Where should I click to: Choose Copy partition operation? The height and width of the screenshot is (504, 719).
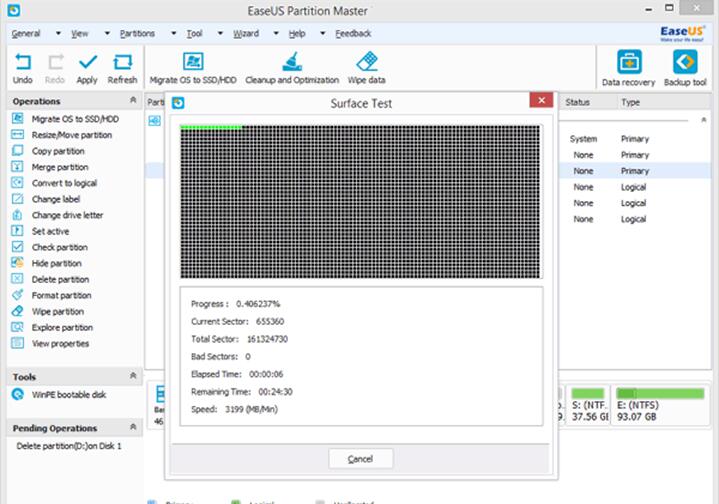point(48,151)
